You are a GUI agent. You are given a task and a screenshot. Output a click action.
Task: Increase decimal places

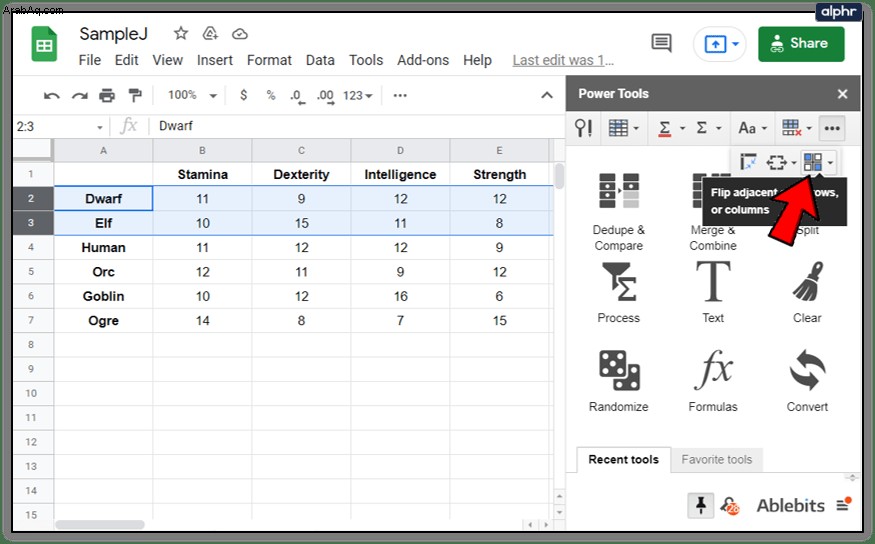click(325, 96)
